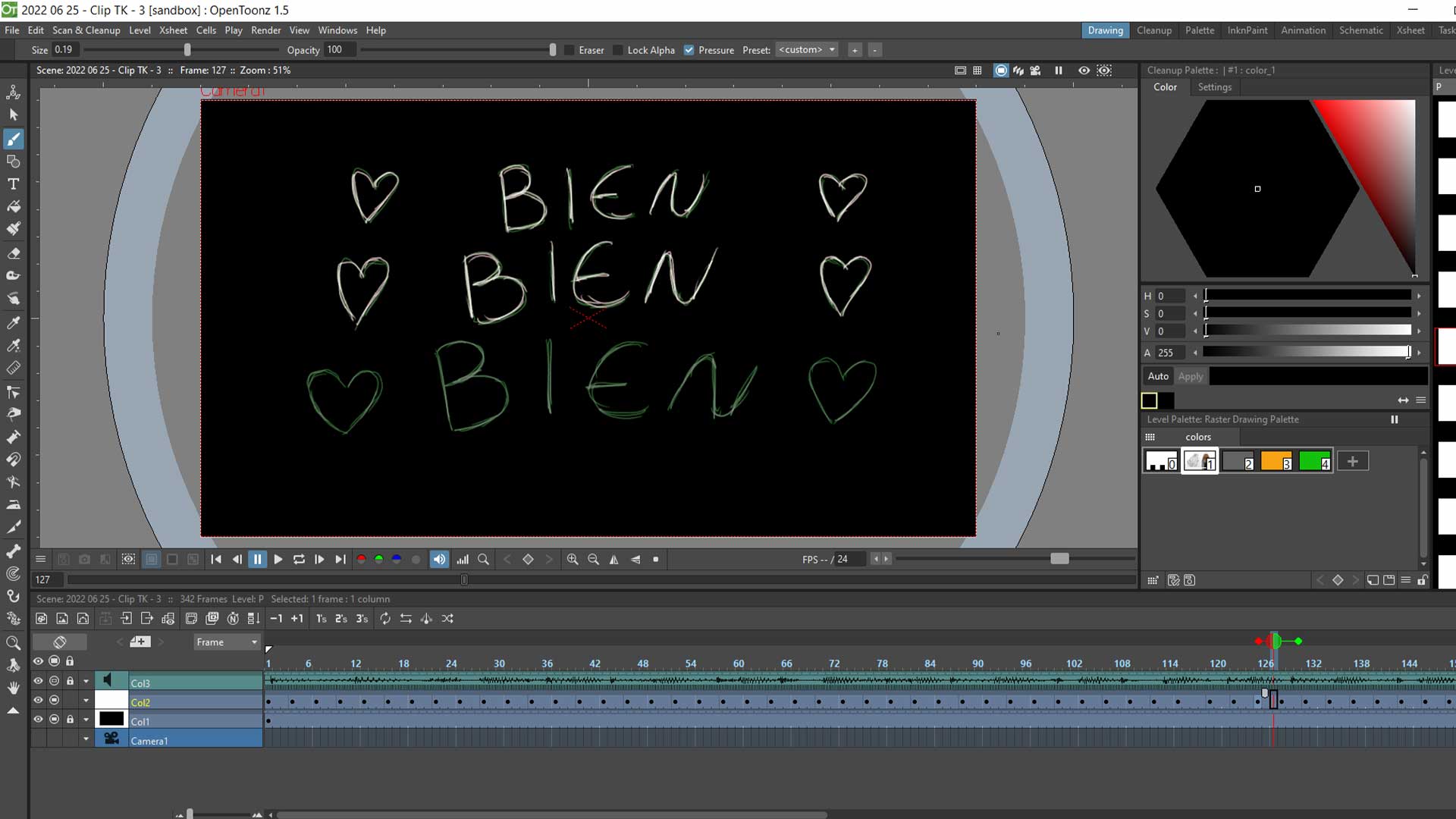Click the loop playback icon
Screen dimensions: 1456x819
coord(299,560)
